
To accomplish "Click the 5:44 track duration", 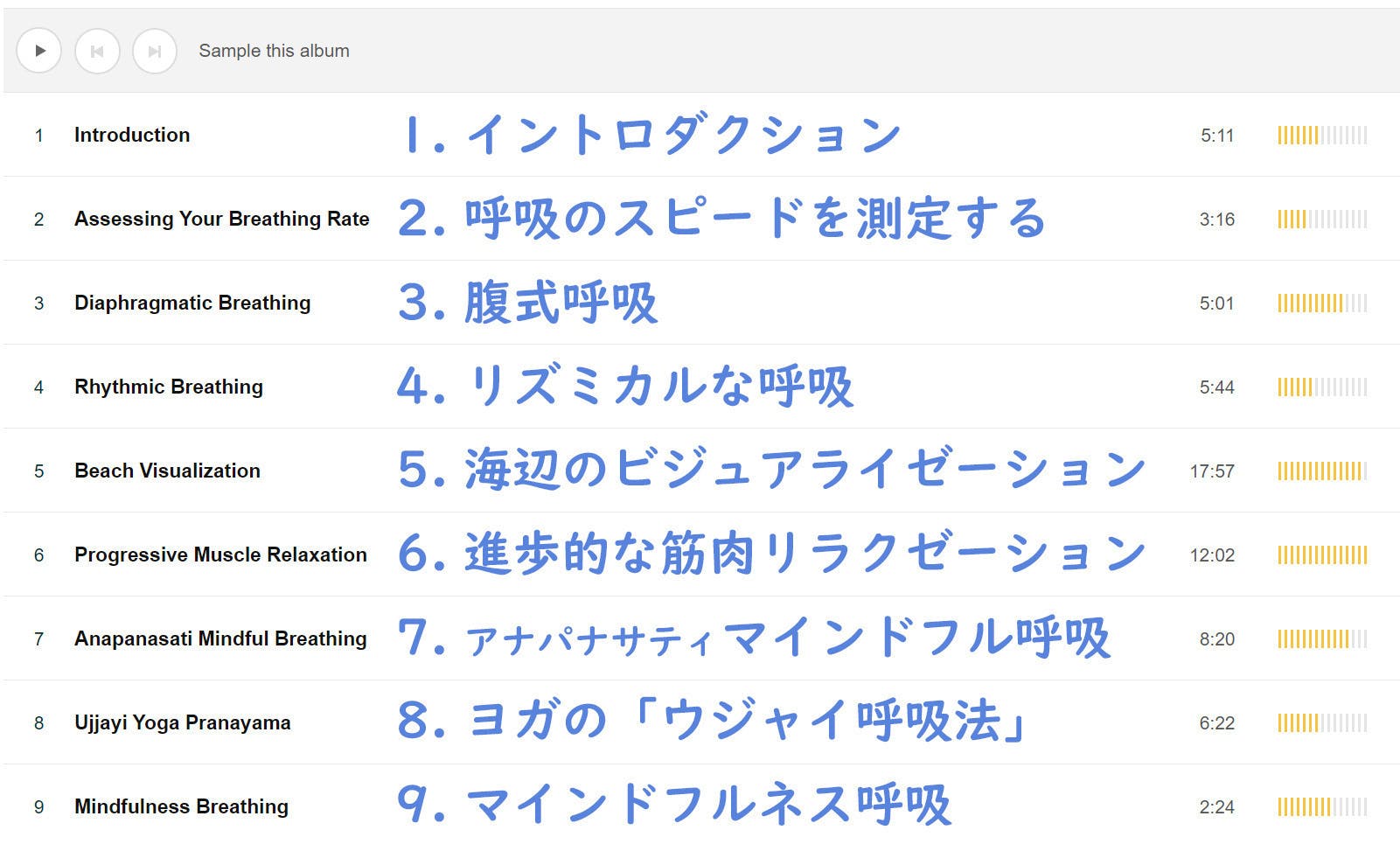I will coord(1217,387).
